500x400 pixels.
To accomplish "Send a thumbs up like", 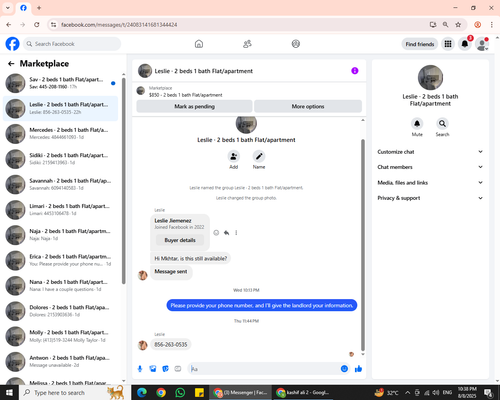I will [358, 369].
